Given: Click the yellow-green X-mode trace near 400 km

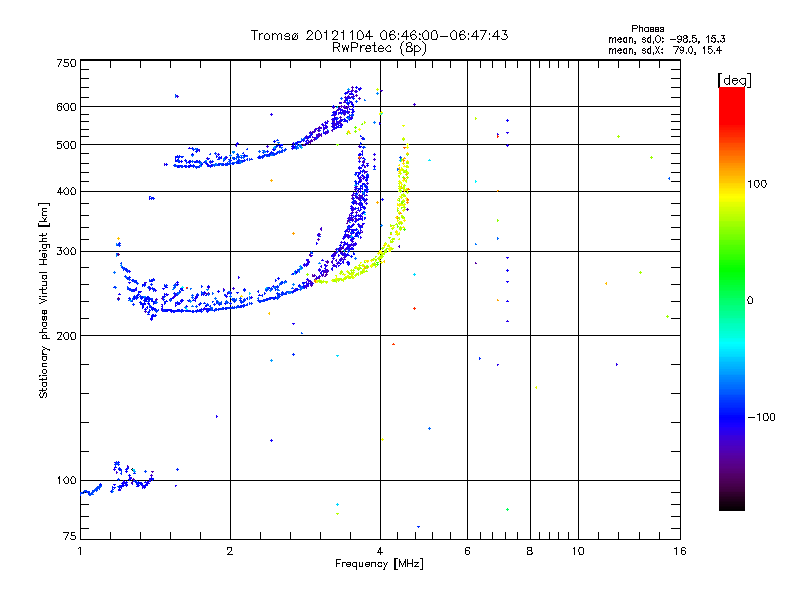Looking at the screenshot, I should (x=403, y=194).
